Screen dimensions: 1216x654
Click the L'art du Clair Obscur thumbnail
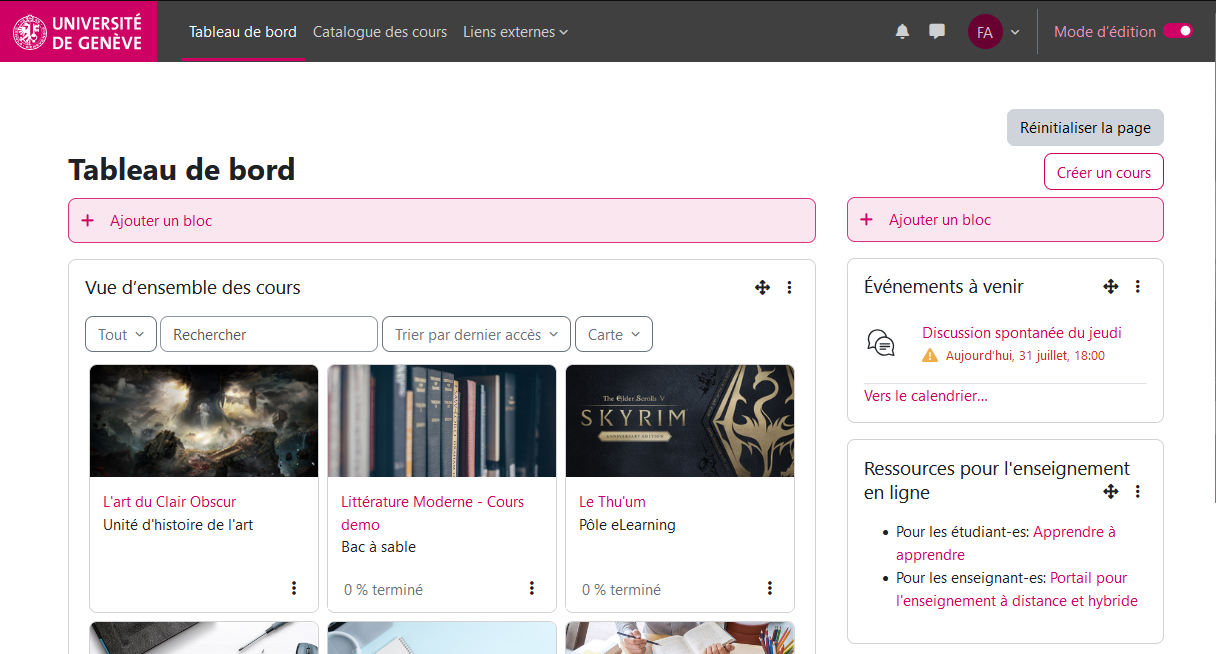204,421
